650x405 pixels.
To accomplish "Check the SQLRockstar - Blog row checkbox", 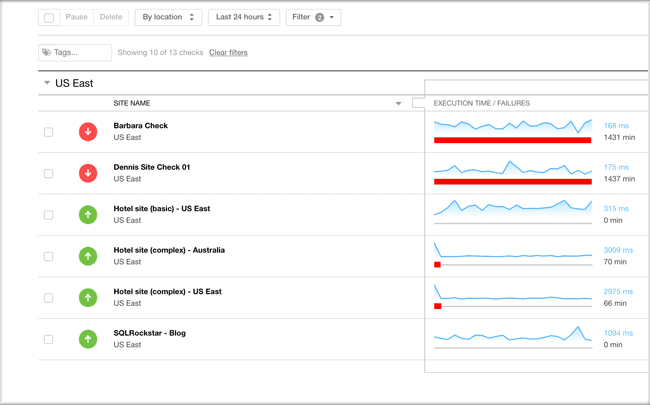I will coord(48,339).
